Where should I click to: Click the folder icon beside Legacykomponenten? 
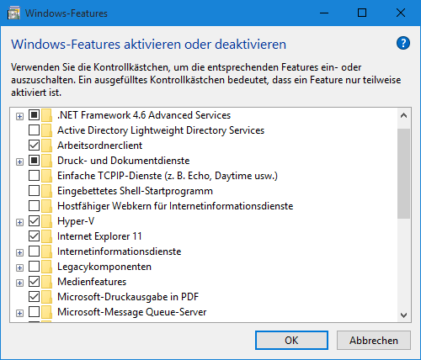point(47,267)
